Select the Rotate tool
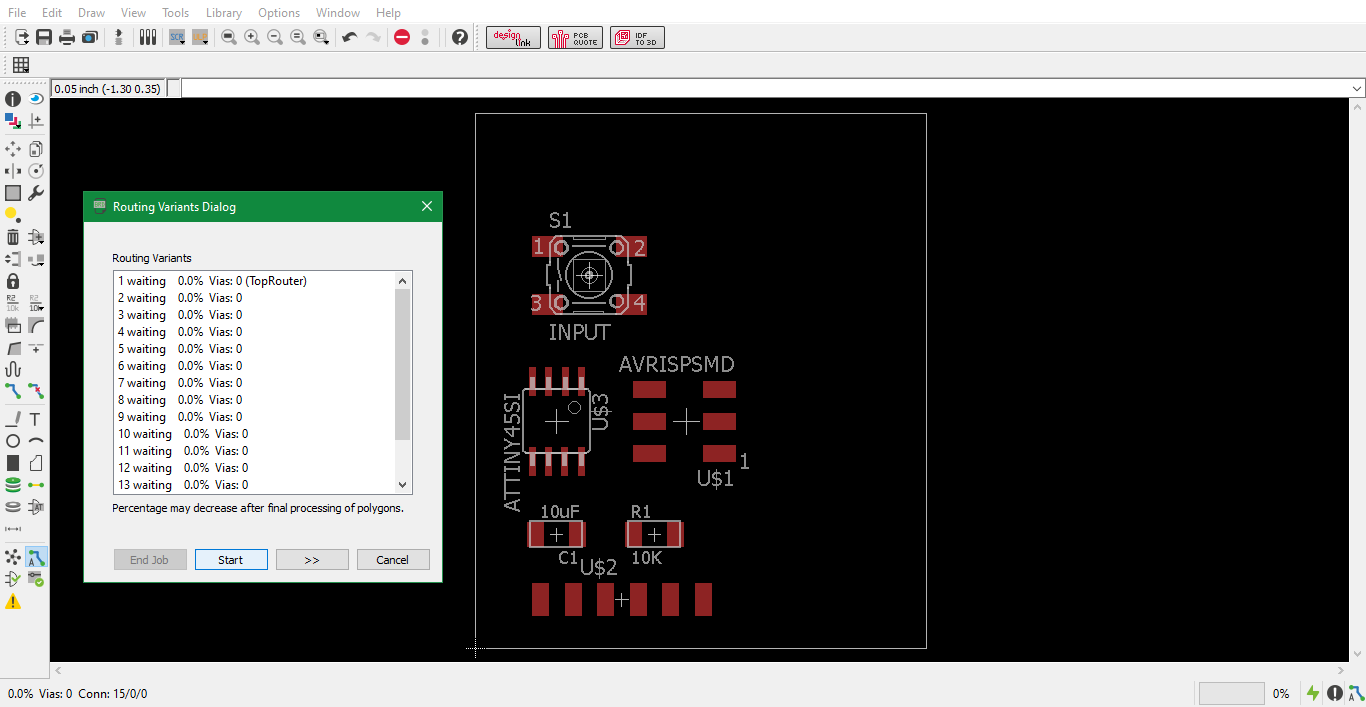1366x707 pixels. [36, 171]
